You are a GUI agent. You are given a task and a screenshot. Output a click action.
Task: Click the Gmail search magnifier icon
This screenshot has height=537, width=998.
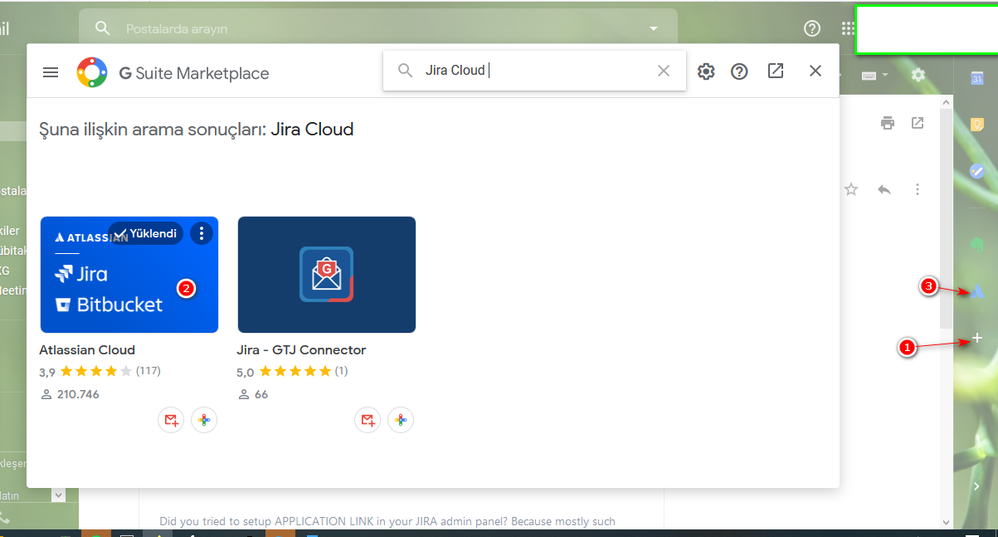[x=102, y=28]
